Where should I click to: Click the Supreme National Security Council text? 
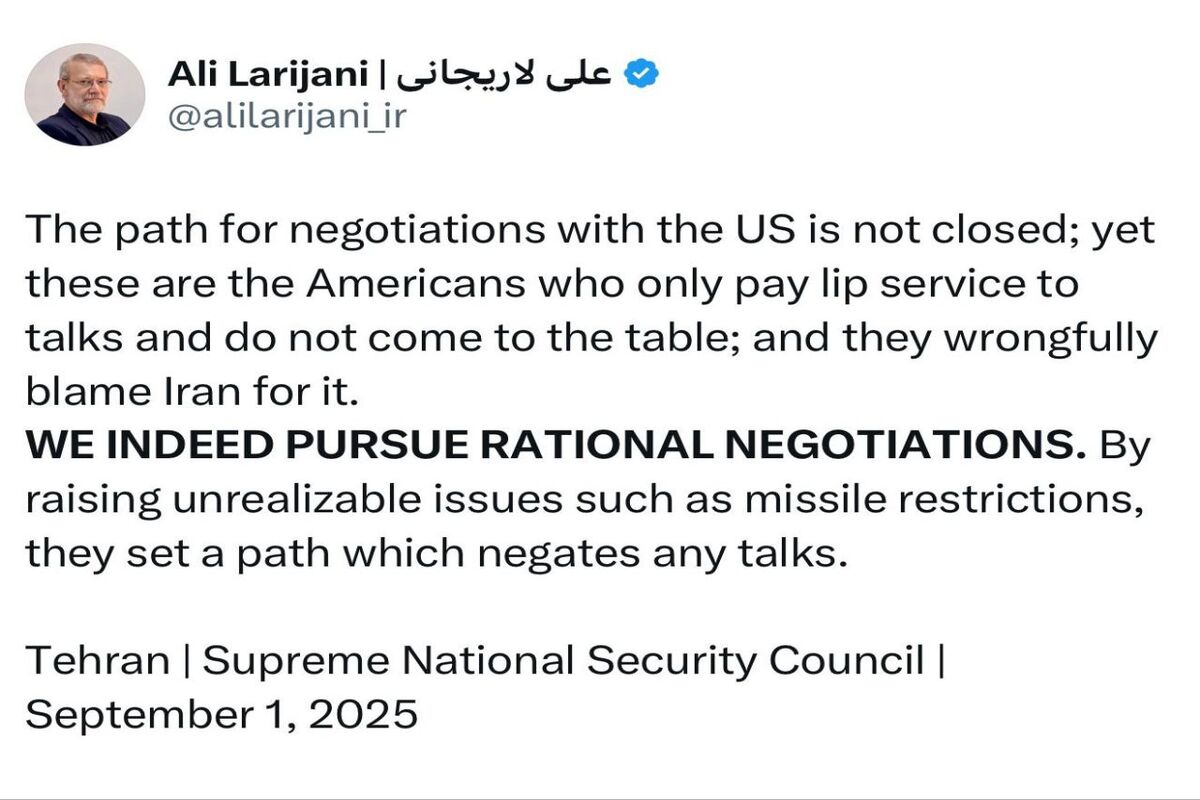(x=564, y=661)
